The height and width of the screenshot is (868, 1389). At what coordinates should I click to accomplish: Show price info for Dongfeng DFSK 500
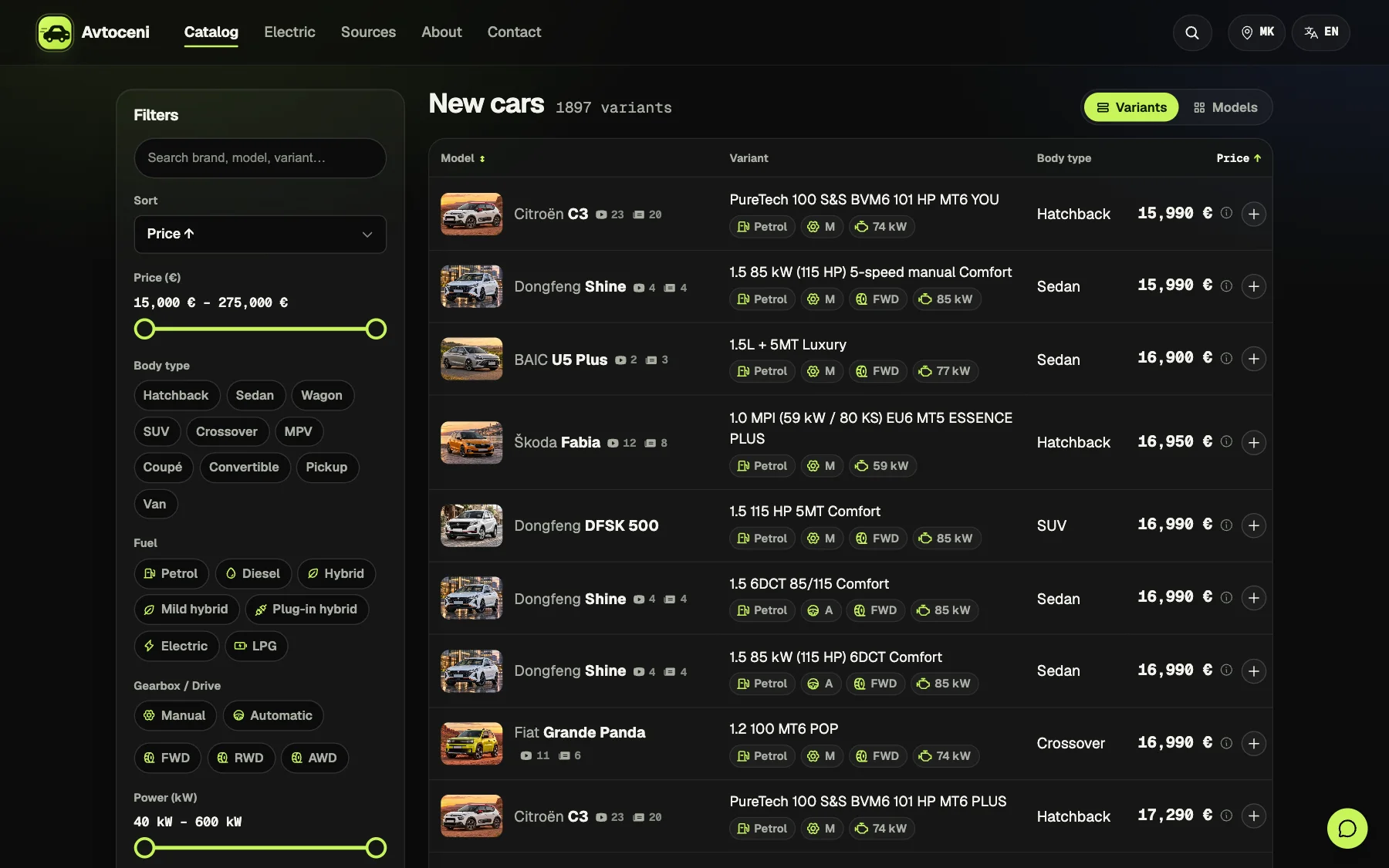click(x=1226, y=525)
